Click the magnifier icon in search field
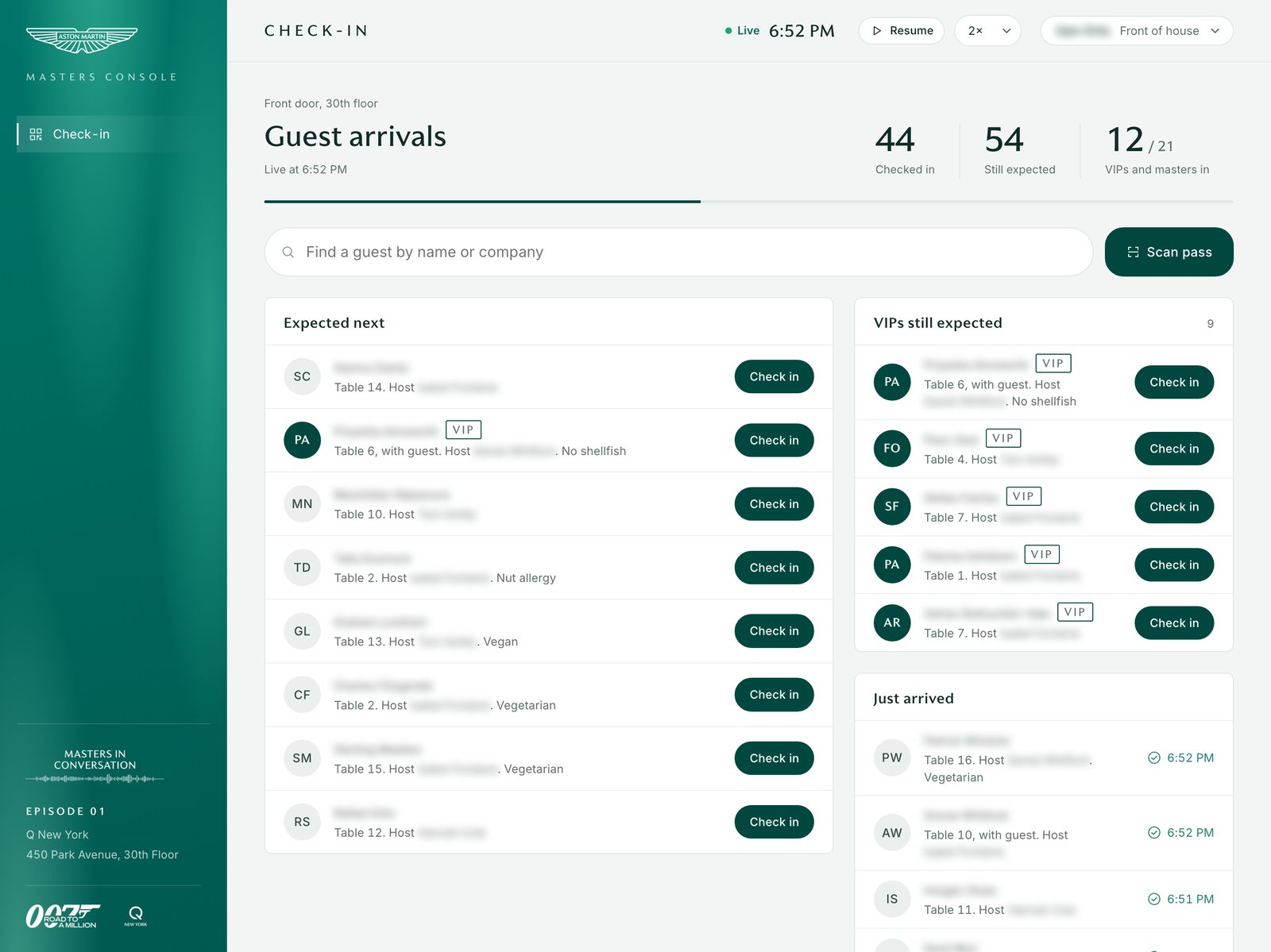Viewport: 1271px width, 952px height. (x=288, y=252)
